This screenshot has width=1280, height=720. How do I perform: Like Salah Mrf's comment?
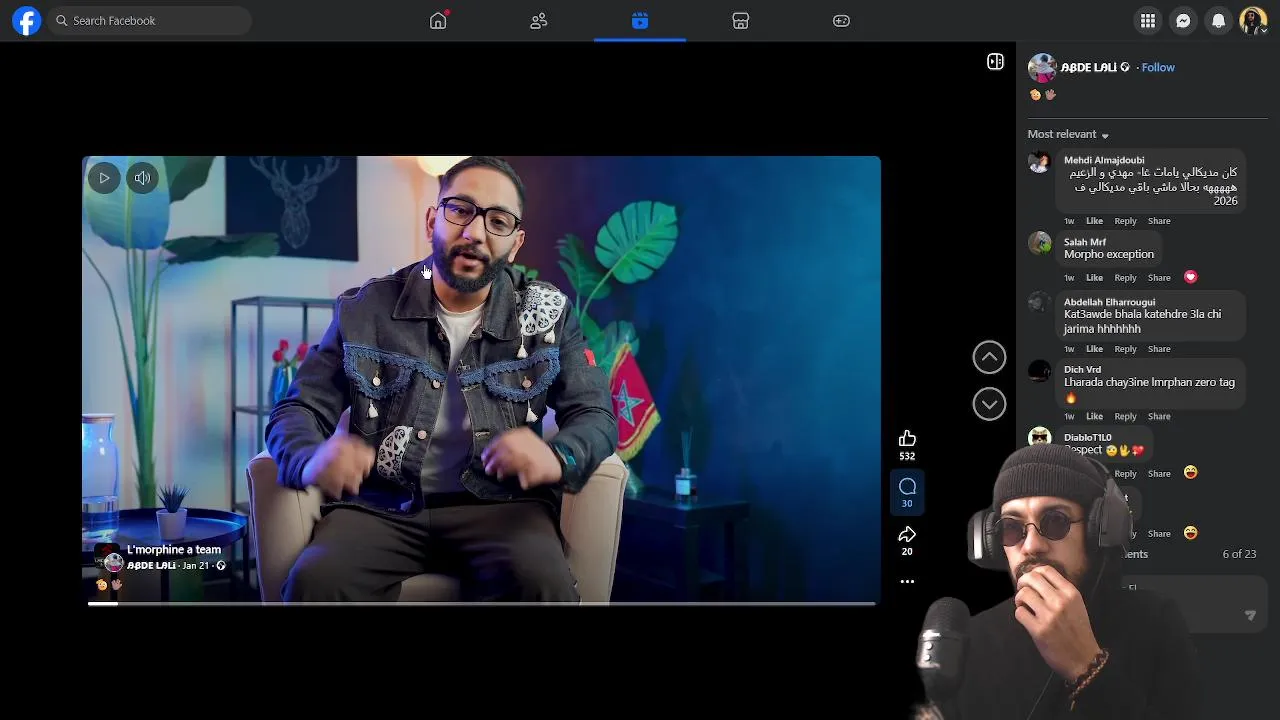1095,278
